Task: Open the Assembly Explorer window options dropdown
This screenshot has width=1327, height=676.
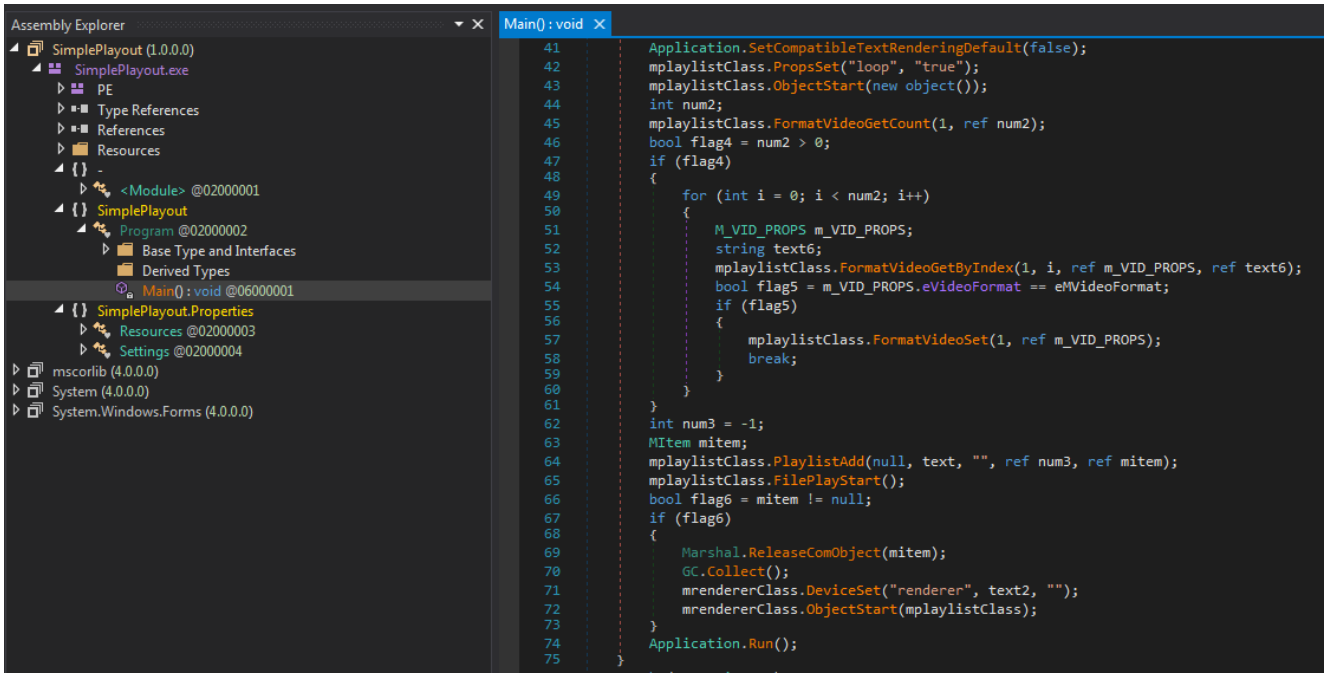Action: pos(460,24)
